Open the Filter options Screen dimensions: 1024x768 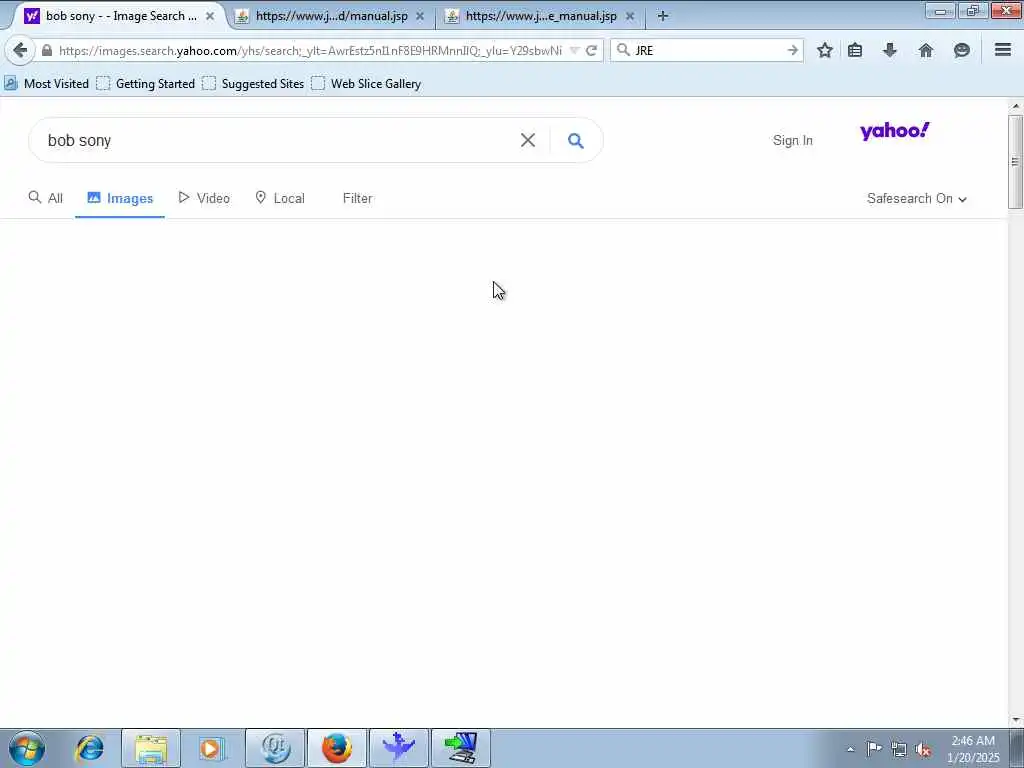click(357, 198)
